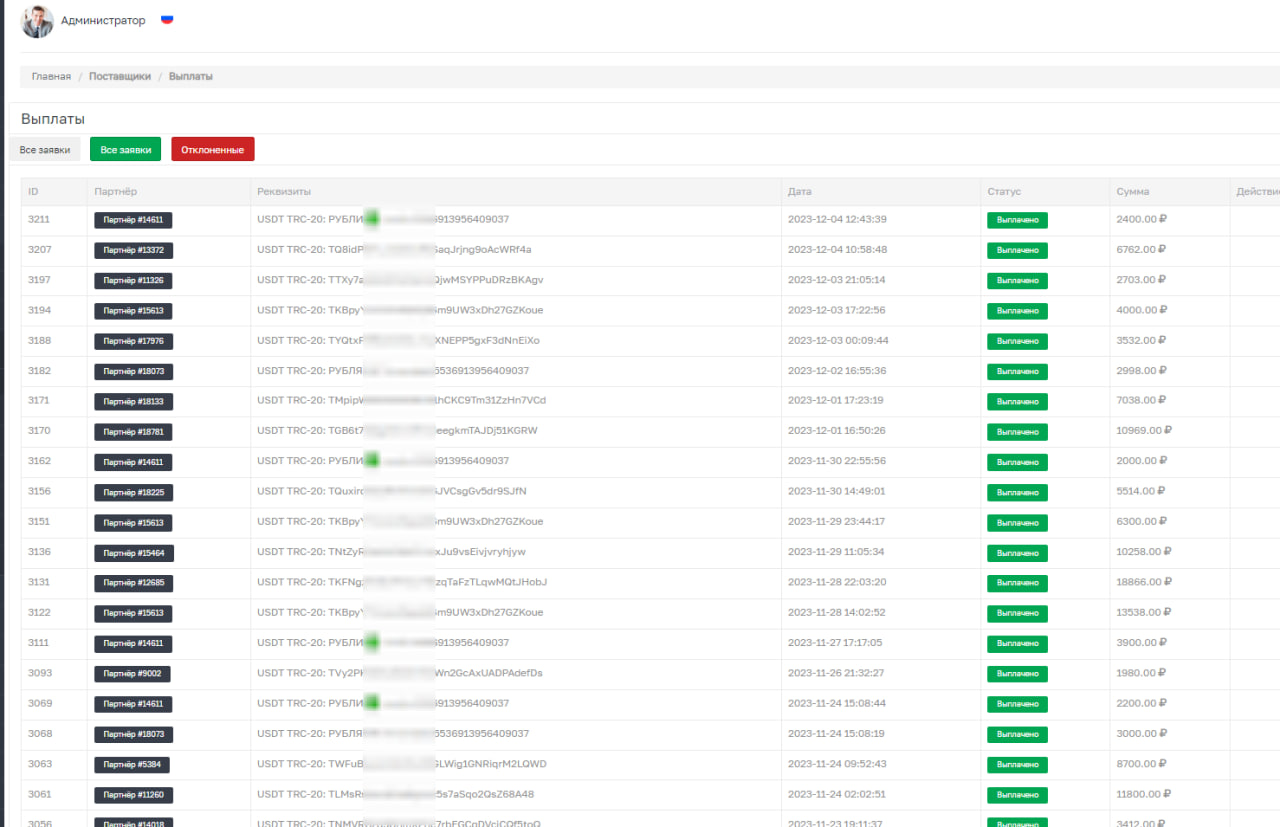Viewport: 1280px width, 827px height.
Task: Open partner badge Партнёр #12685
Action: 133,583
